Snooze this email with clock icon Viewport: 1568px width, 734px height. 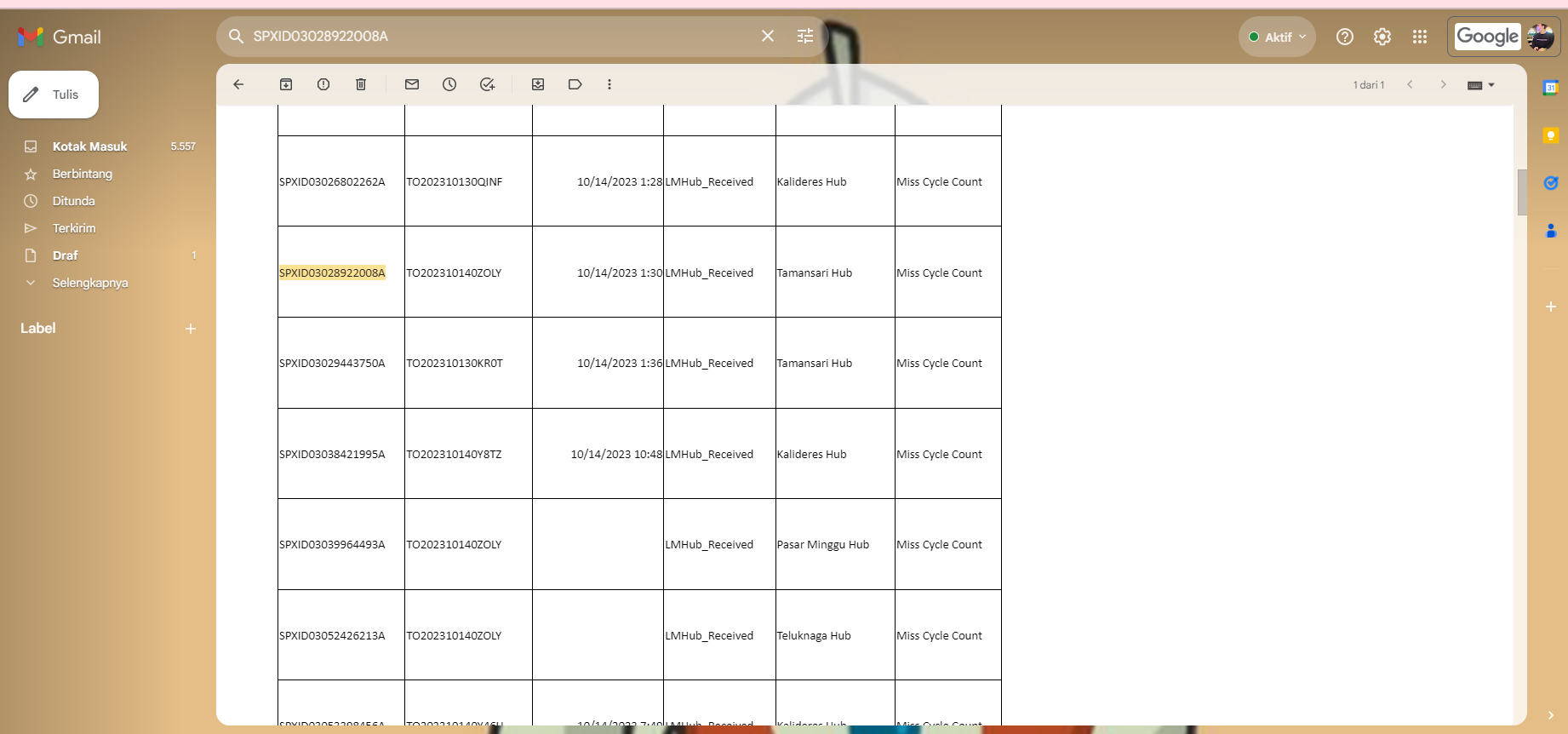(449, 84)
